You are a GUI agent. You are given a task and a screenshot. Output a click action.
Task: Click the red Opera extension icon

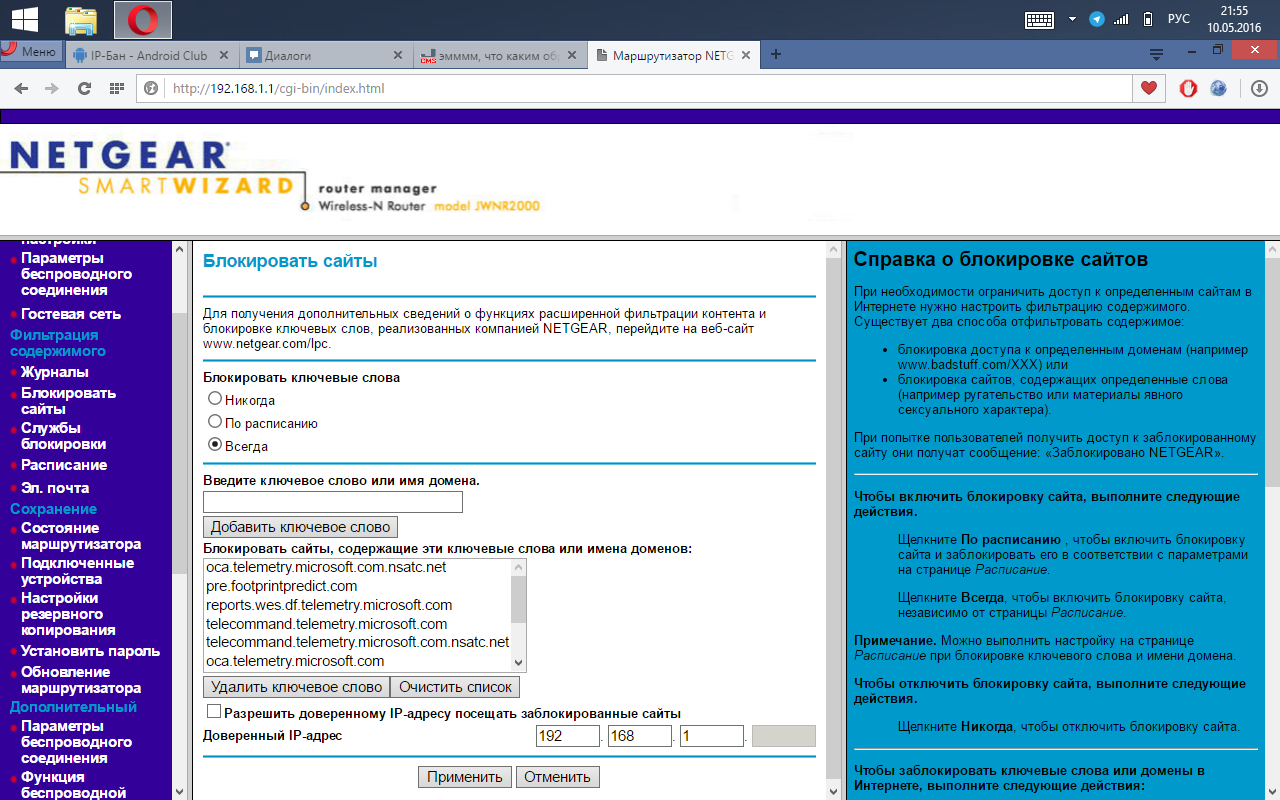click(1189, 88)
